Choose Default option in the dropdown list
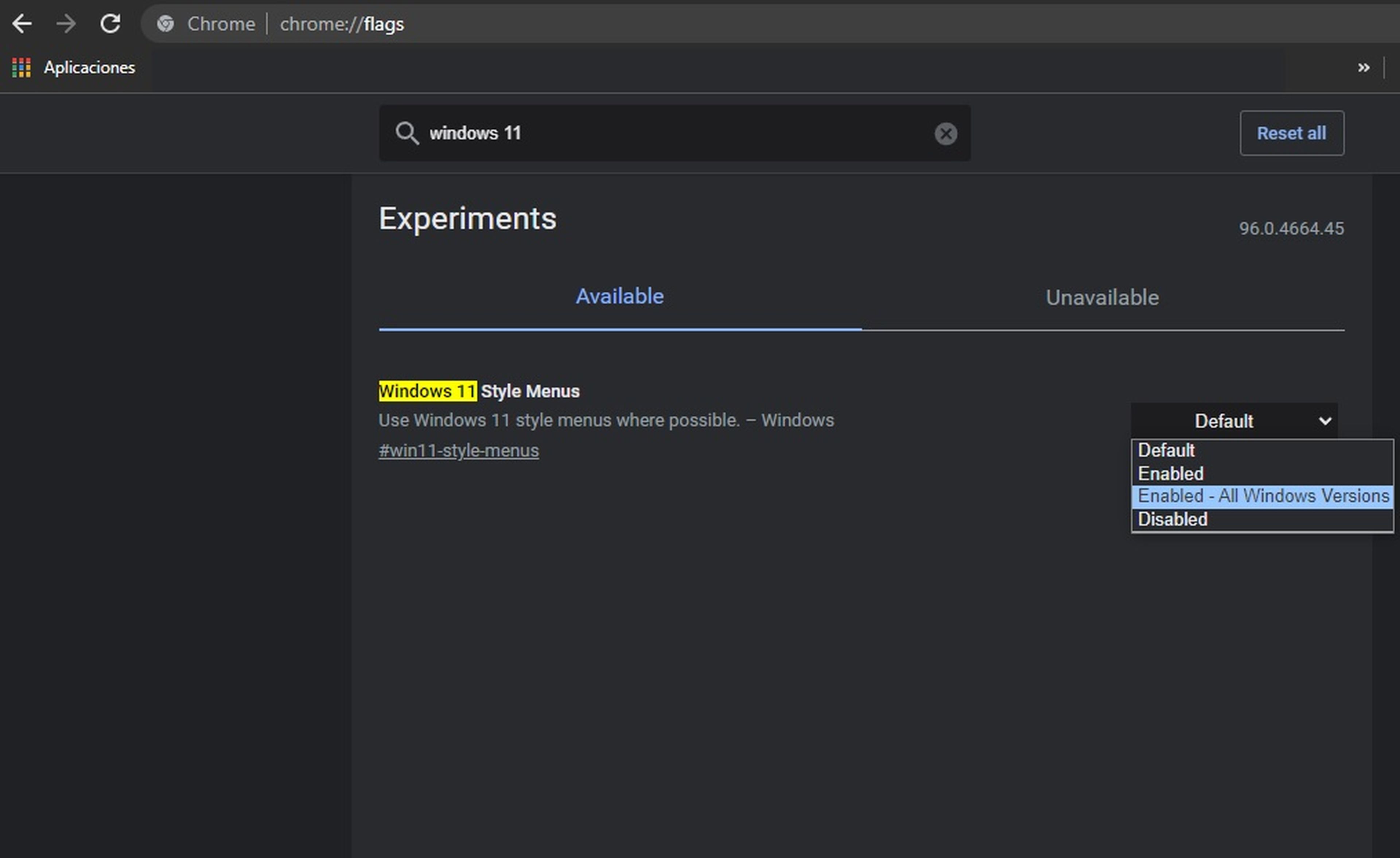The image size is (1400, 858). click(x=1166, y=450)
